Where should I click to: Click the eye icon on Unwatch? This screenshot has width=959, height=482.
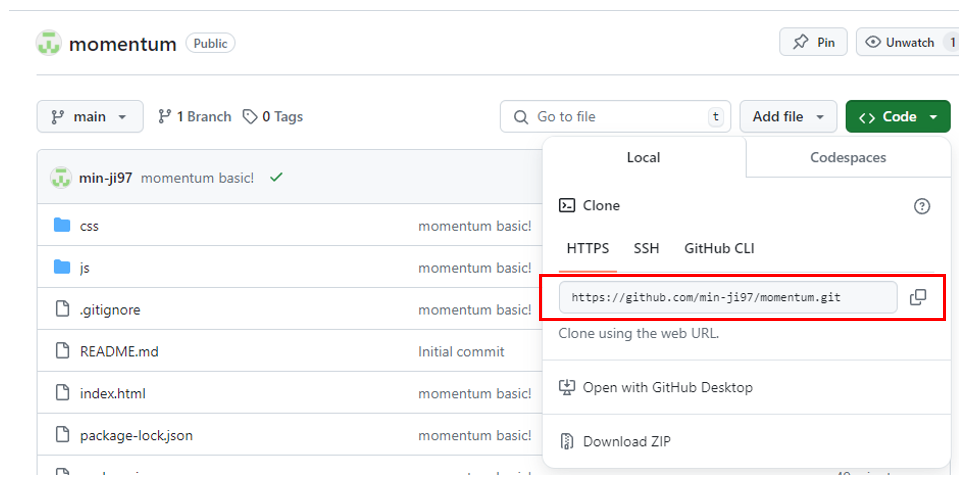pyautogui.click(x=873, y=42)
